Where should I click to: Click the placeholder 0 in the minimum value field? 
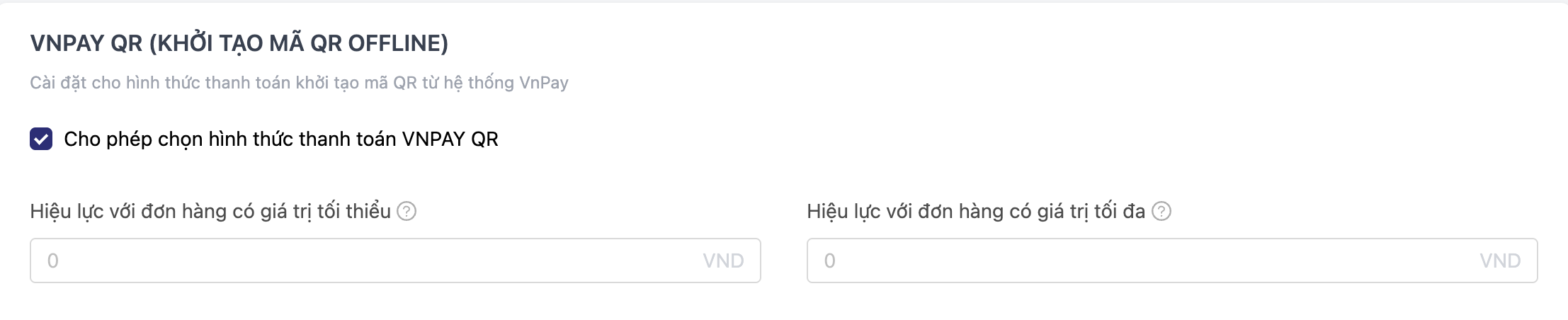(x=53, y=261)
